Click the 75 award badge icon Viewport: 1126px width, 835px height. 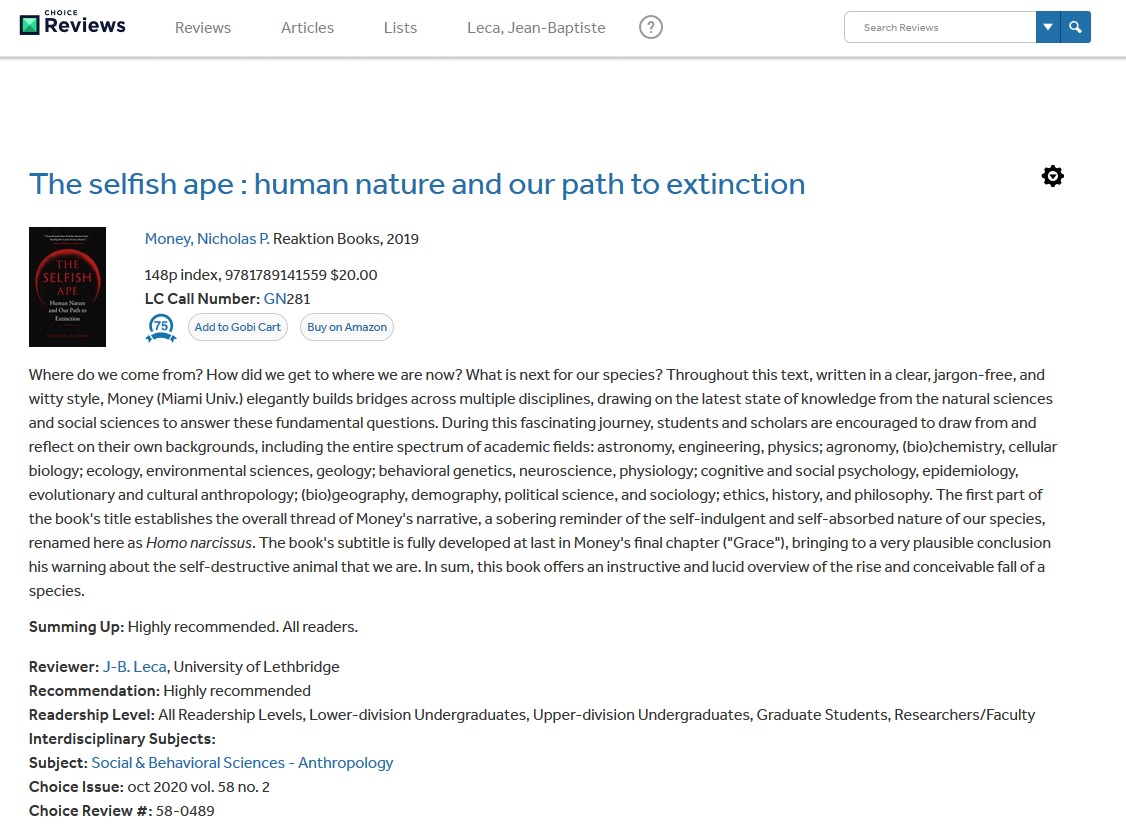pos(161,327)
